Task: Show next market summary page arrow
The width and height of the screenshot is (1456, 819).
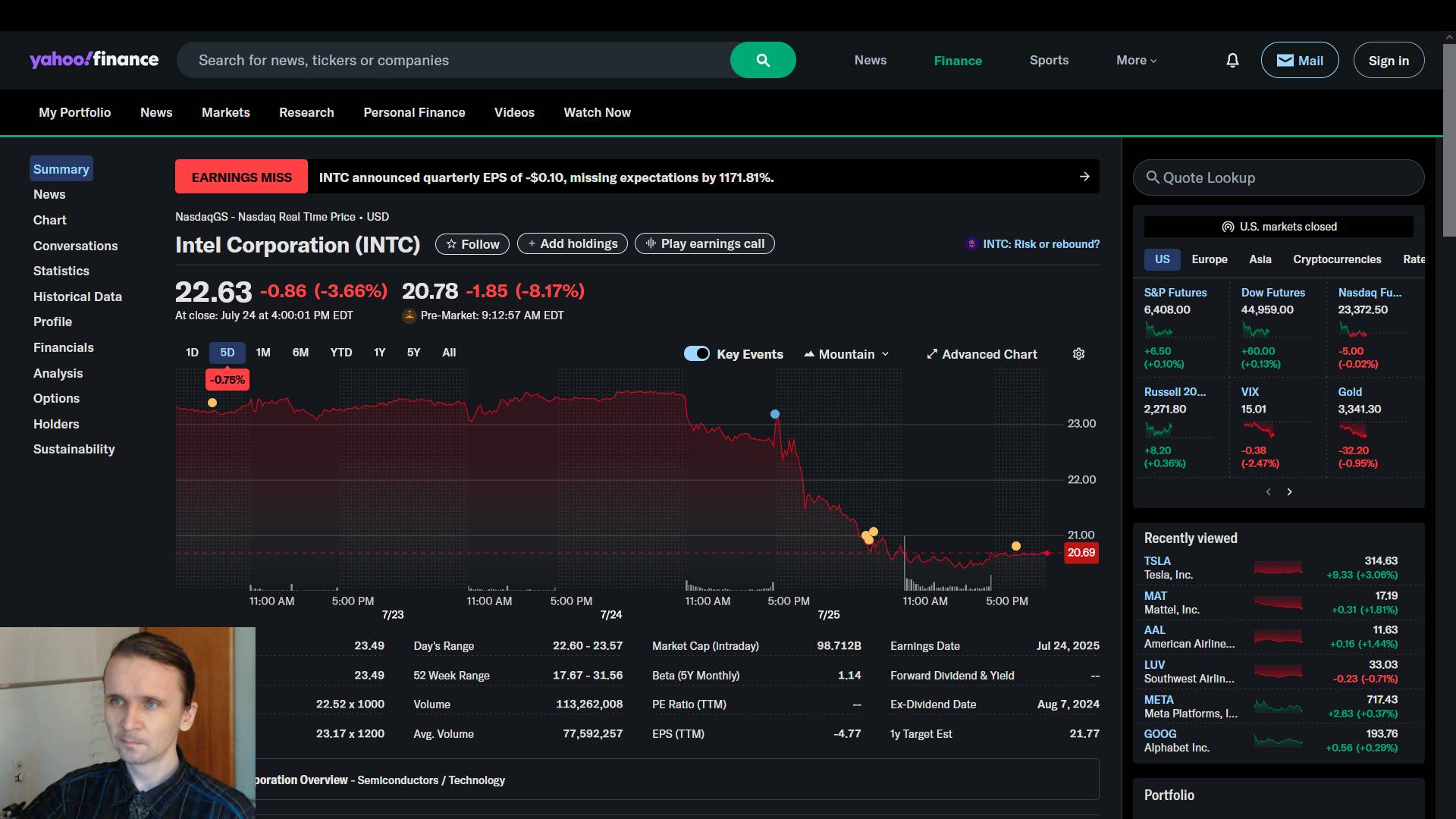Action: pyautogui.click(x=1289, y=492)
